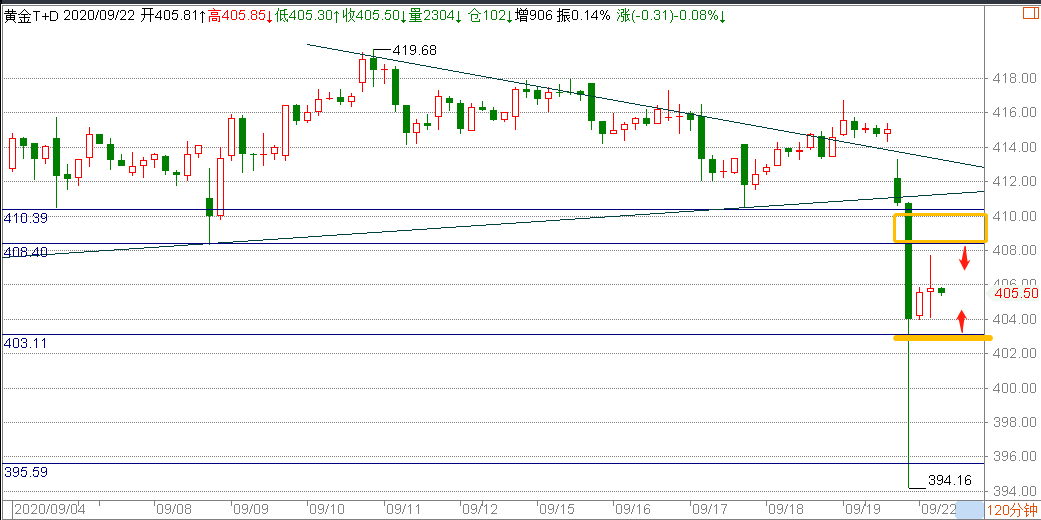
Task: Click the 394.00 price axis label
Action: 1016,491
